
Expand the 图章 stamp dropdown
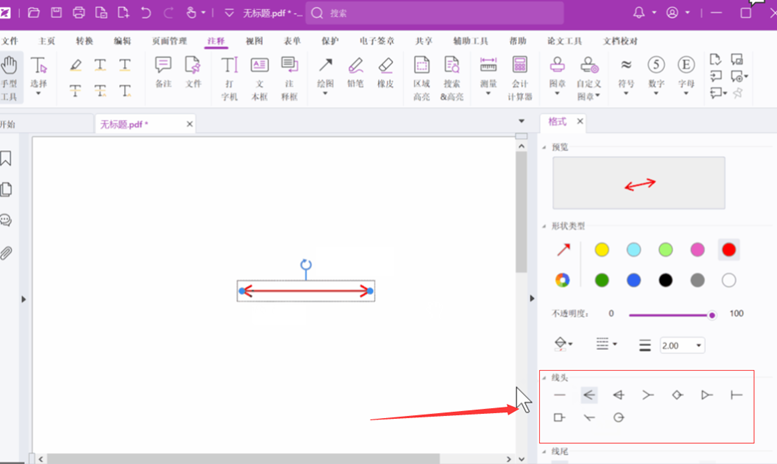point(557,97)
